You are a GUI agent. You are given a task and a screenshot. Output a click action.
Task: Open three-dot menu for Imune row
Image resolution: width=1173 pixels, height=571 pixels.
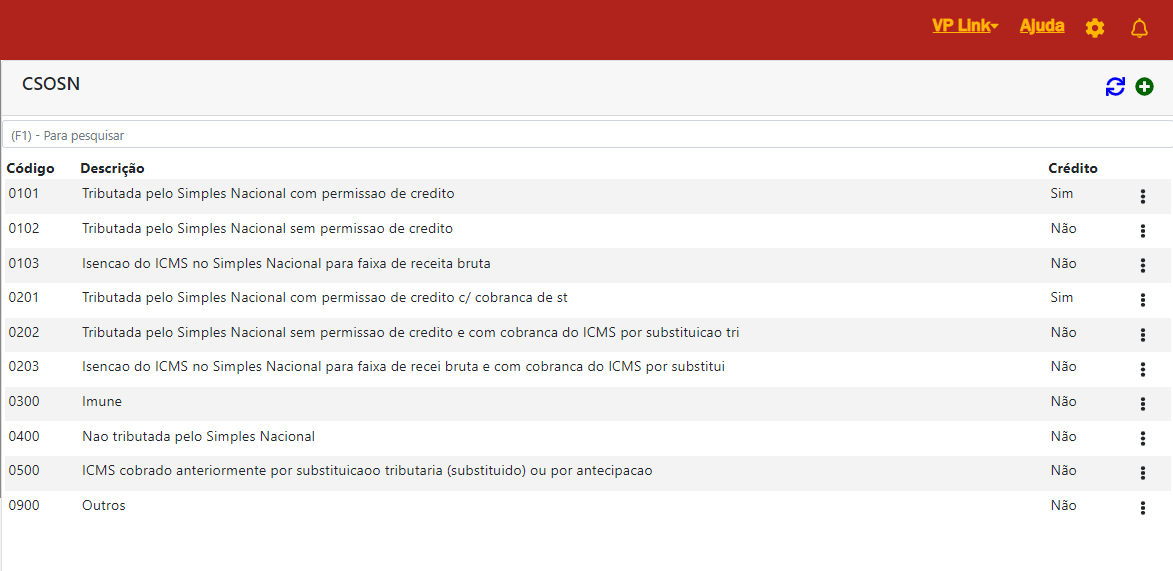[x=1142, y=404]
